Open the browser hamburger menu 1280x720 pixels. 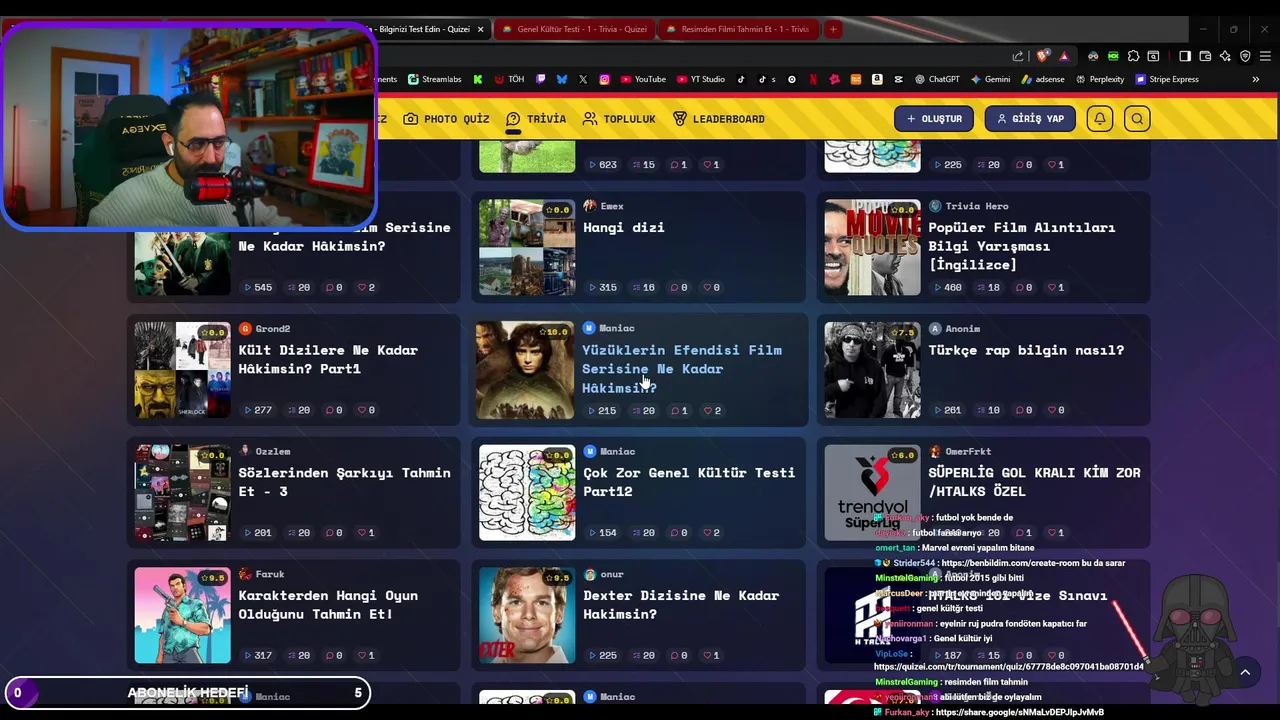coord(1265,56)
